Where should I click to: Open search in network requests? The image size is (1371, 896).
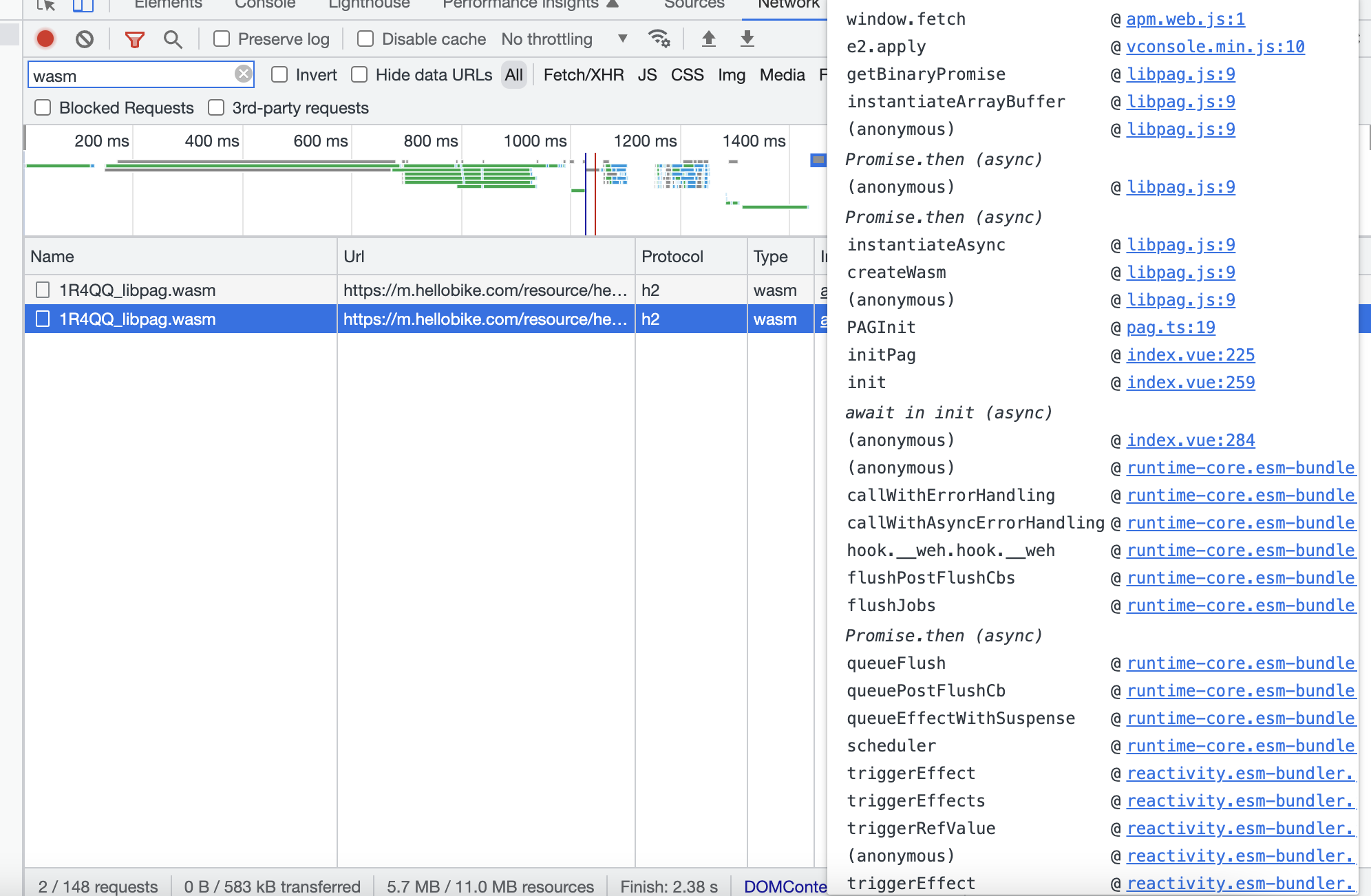pyautogui.click(x=172, y=39)
